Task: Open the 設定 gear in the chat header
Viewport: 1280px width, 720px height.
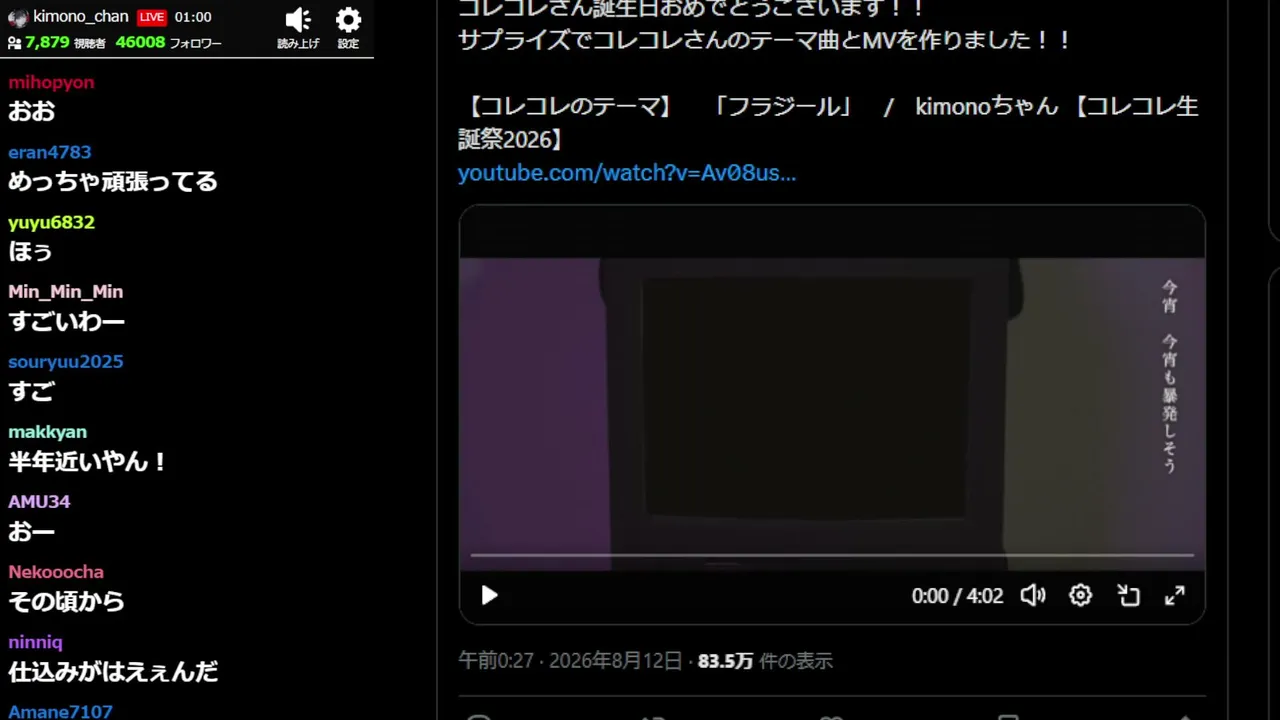Action: [x=348, y=21]
